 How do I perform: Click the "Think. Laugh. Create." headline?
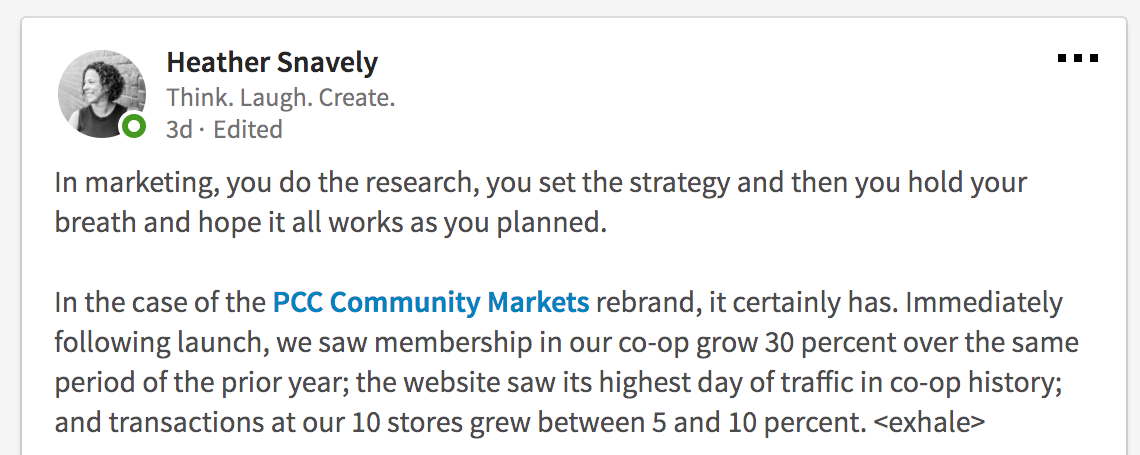(x=281, y=97)
